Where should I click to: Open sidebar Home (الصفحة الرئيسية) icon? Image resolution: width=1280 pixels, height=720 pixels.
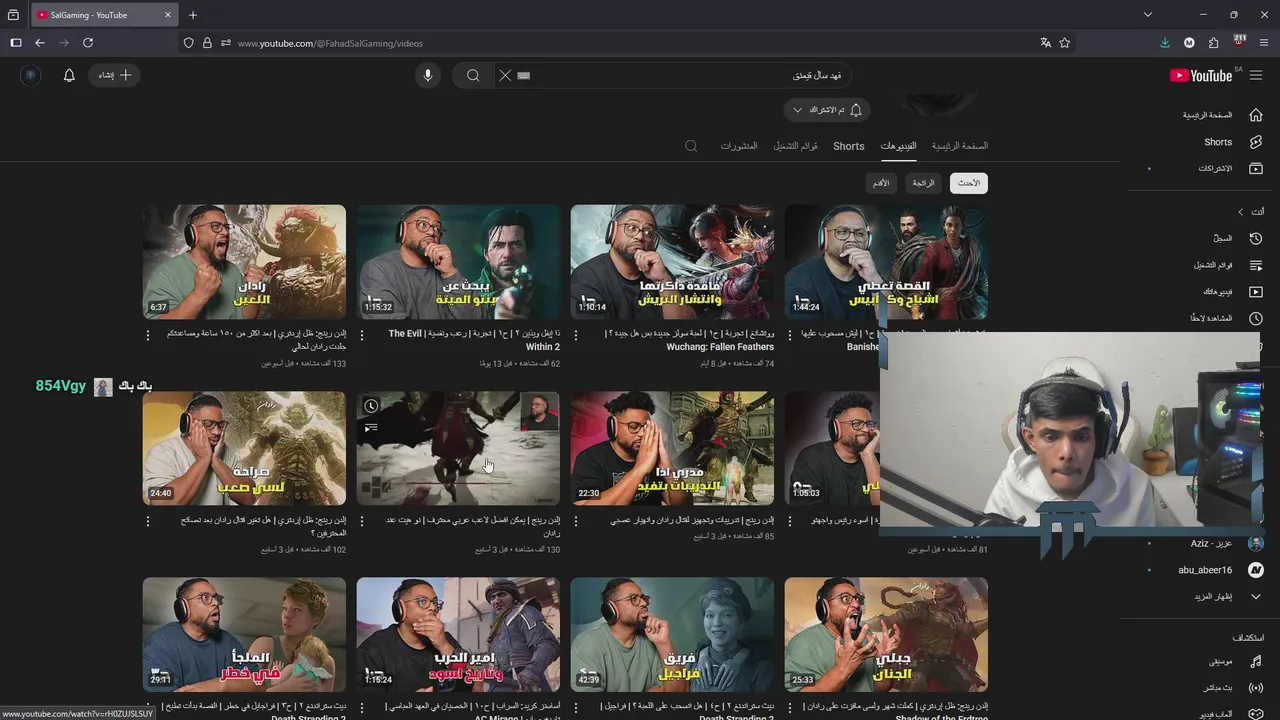pyautogui.click(x=1256, y=115)
